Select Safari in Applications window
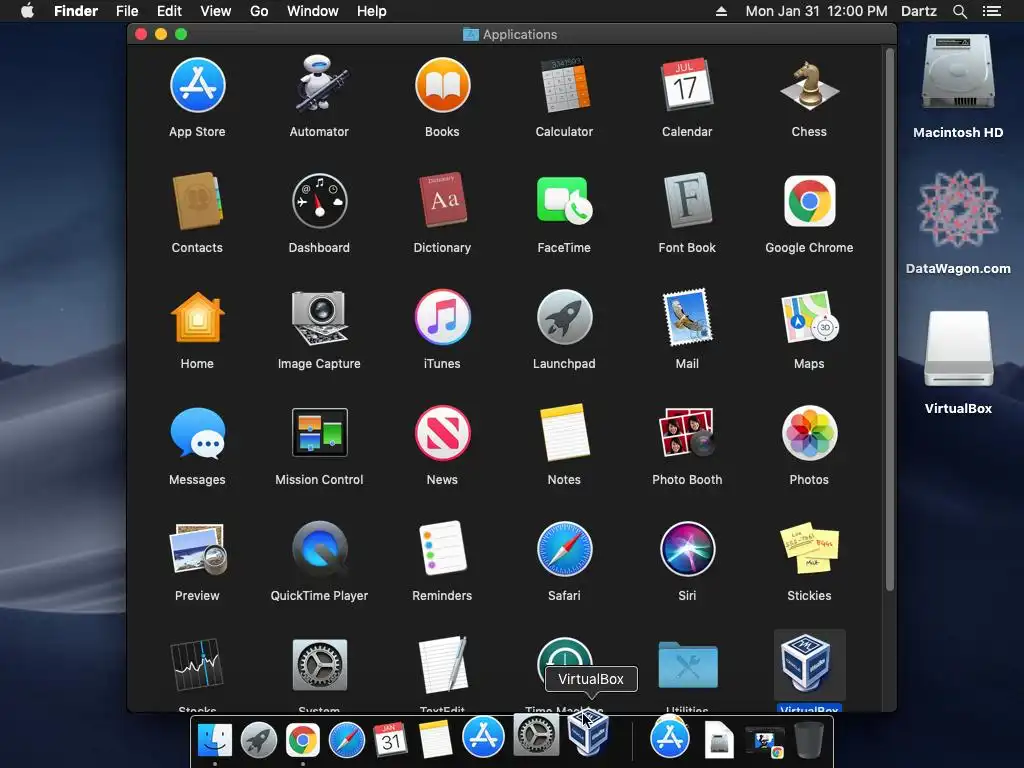 (564, 549)
